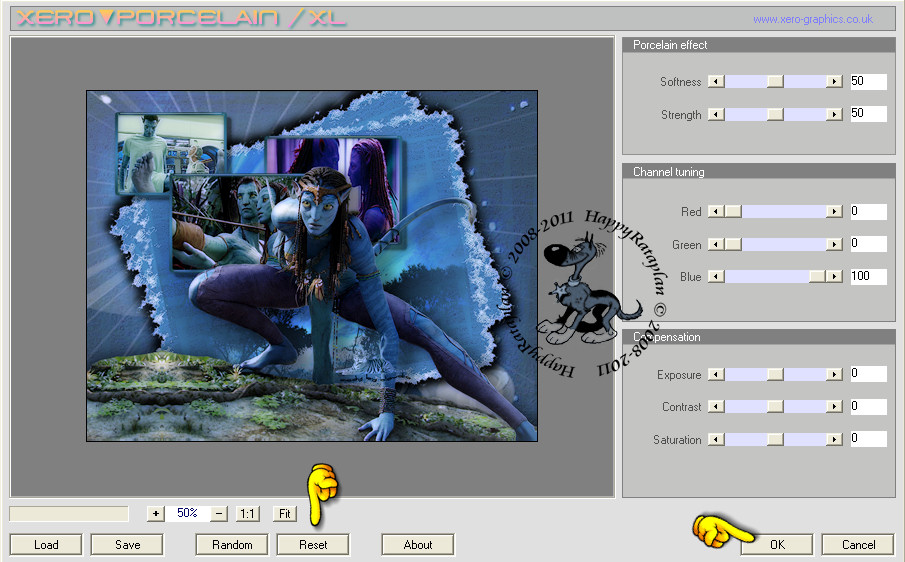Set preview zoom to 1:1
This screenshot has height=562, width=905.
click(x=248, y=514)
